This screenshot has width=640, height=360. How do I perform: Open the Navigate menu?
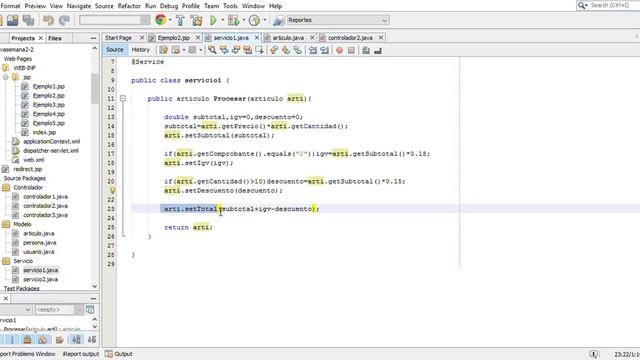[x=79, y=6]
